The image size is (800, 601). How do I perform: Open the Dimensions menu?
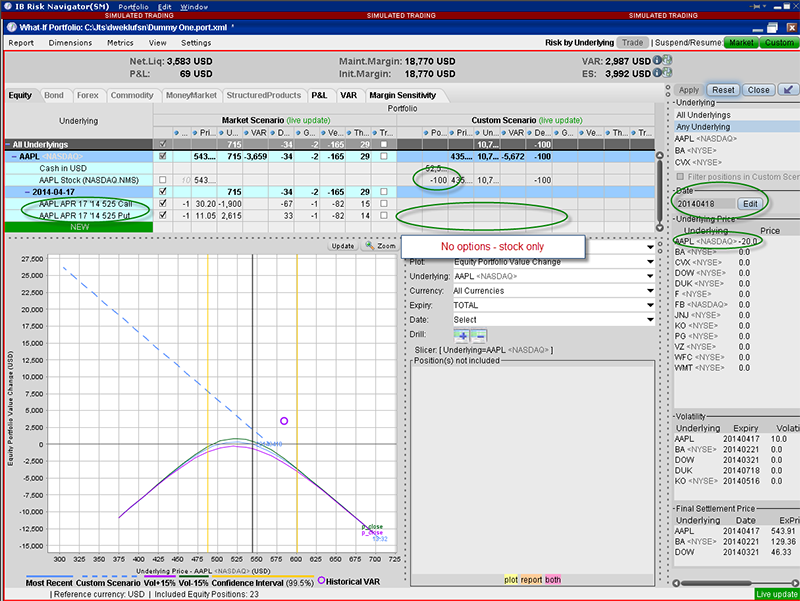(70, 43)
